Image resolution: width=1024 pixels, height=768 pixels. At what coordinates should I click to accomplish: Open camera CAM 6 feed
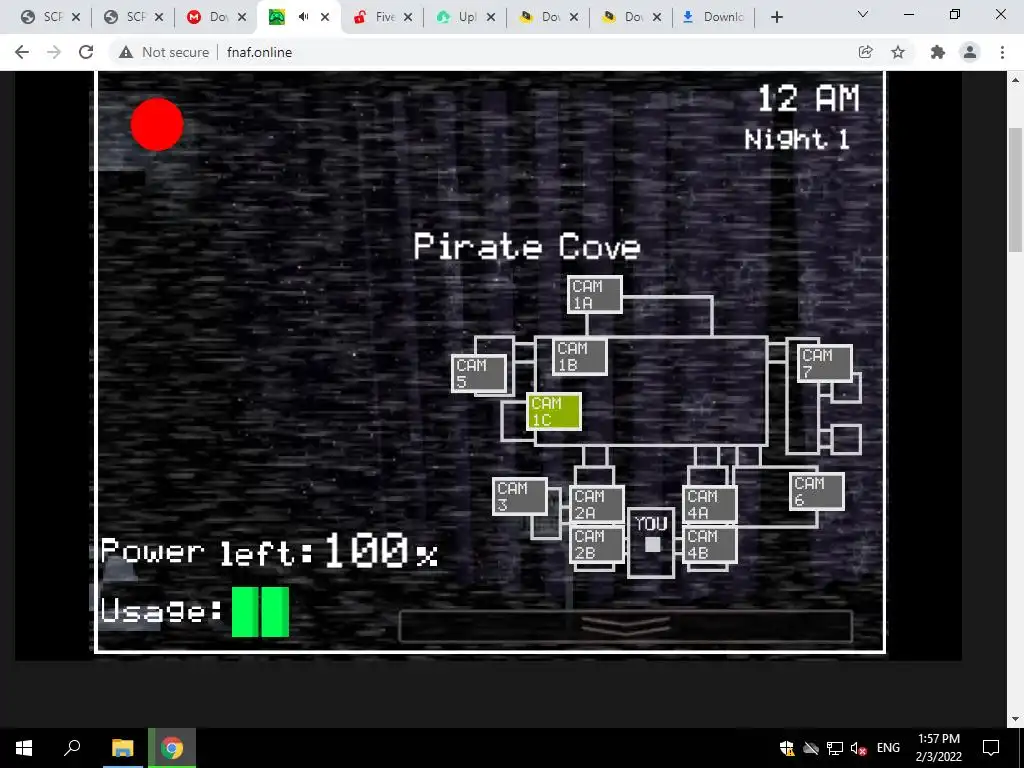point(816,491)
